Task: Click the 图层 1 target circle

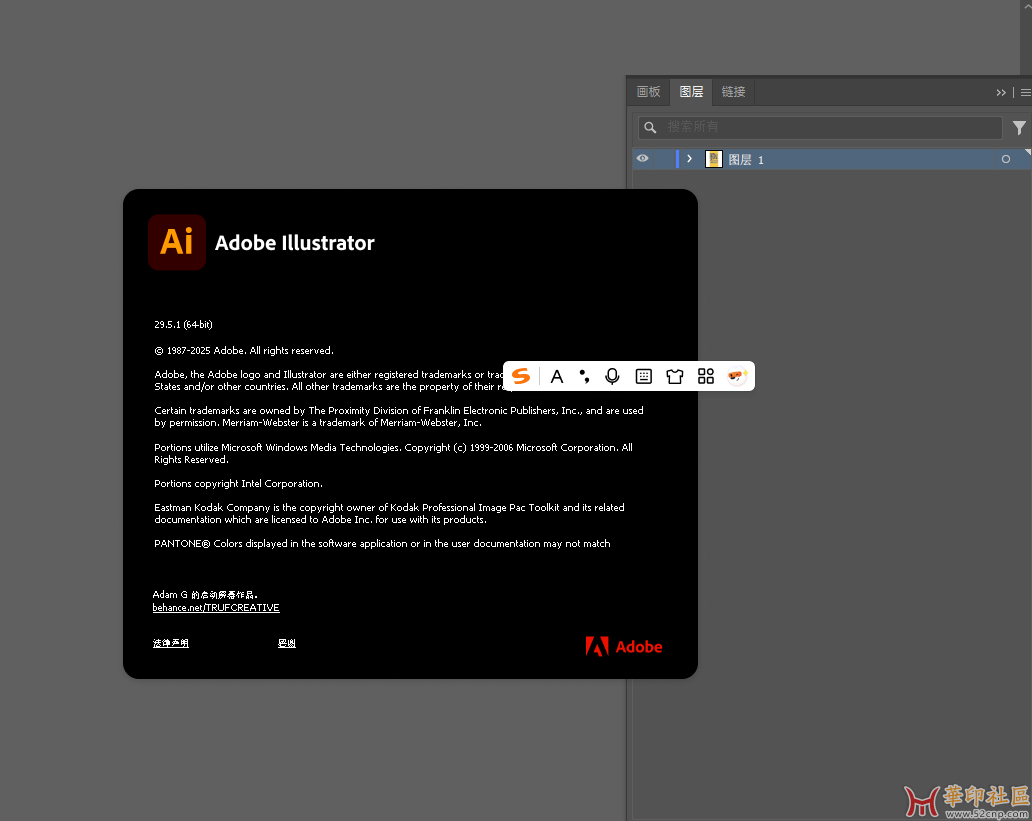Action: tap(1006, 159)
